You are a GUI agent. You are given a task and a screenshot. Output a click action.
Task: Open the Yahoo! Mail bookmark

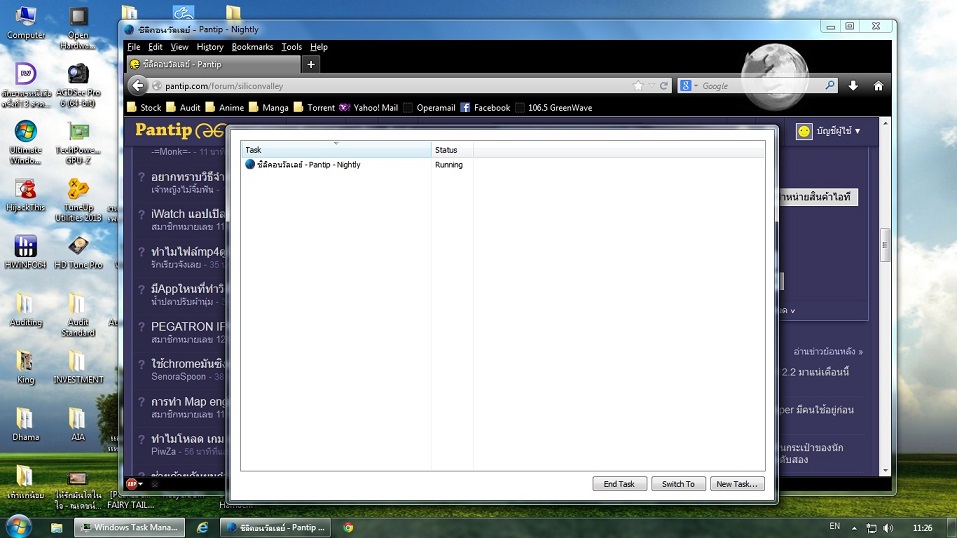tap(369, 107)
